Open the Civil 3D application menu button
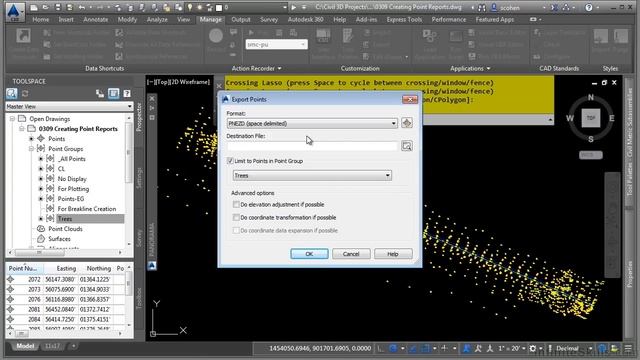This screenshot has height=360, width=640. click(15, 11)
